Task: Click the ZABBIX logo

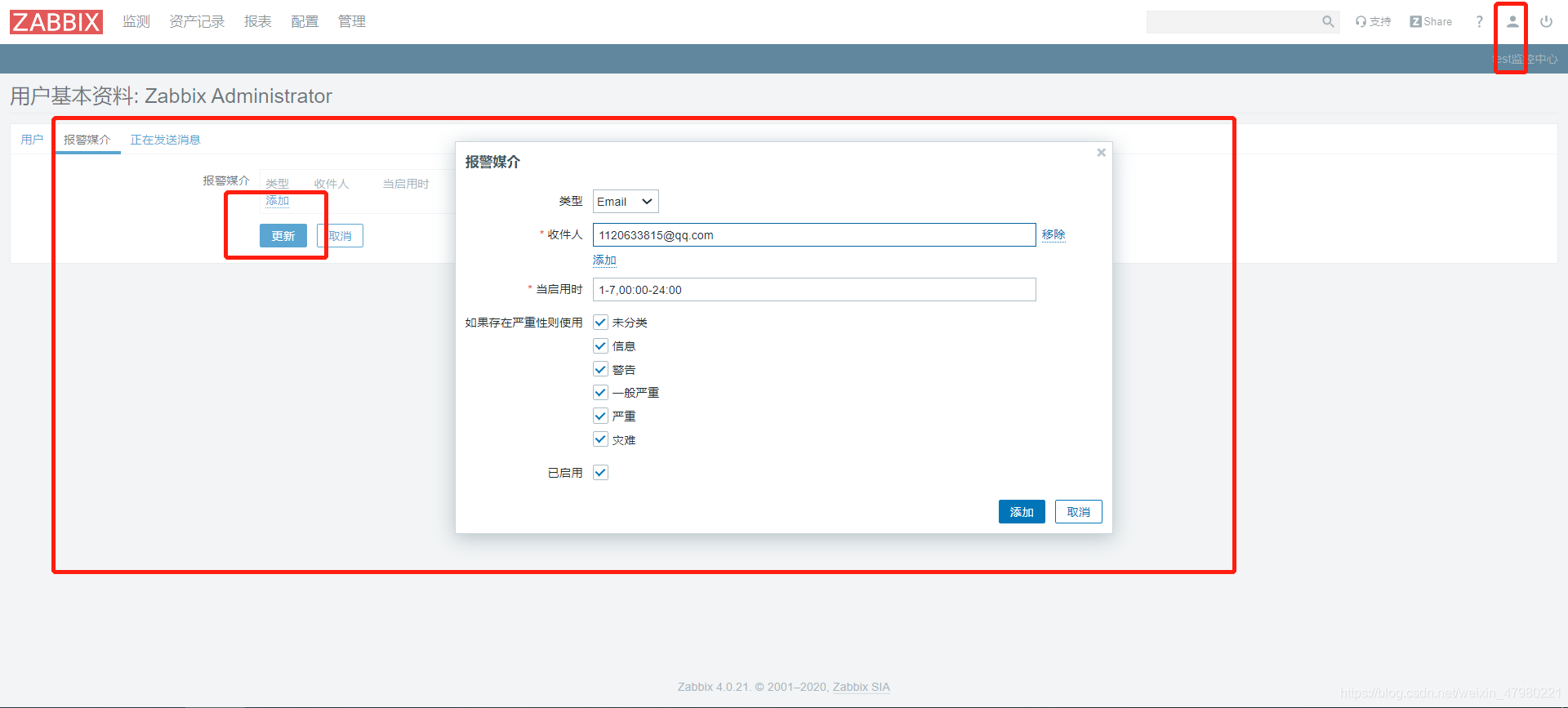Action: 56,22
